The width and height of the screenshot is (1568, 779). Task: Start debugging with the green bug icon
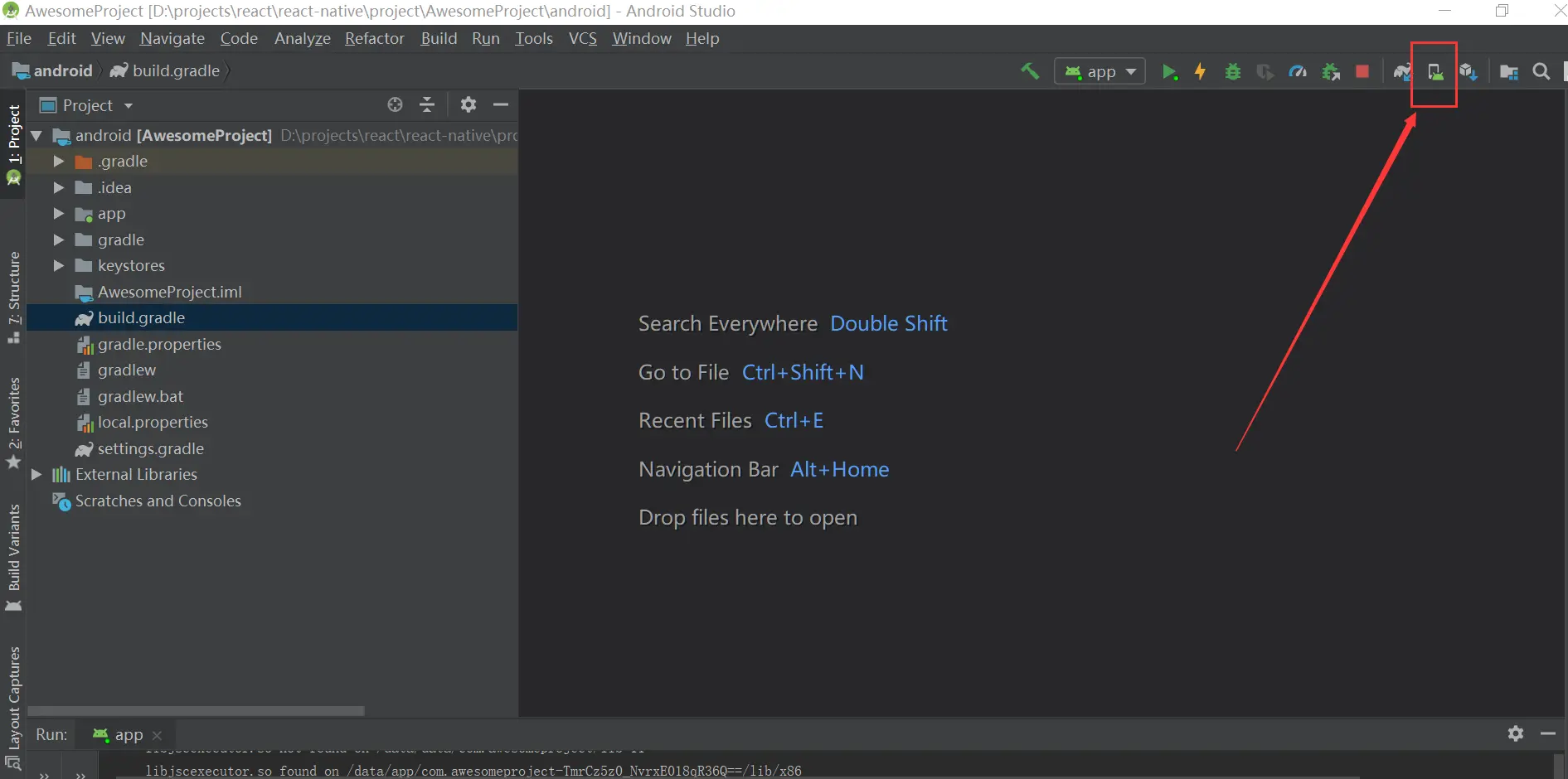click(x=1232, y=72)
